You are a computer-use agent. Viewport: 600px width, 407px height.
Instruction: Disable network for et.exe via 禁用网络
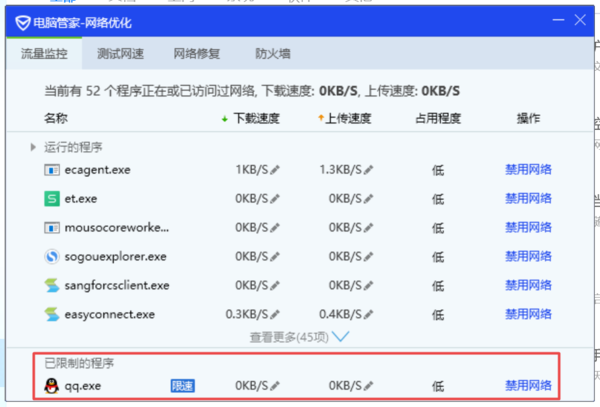528,199
